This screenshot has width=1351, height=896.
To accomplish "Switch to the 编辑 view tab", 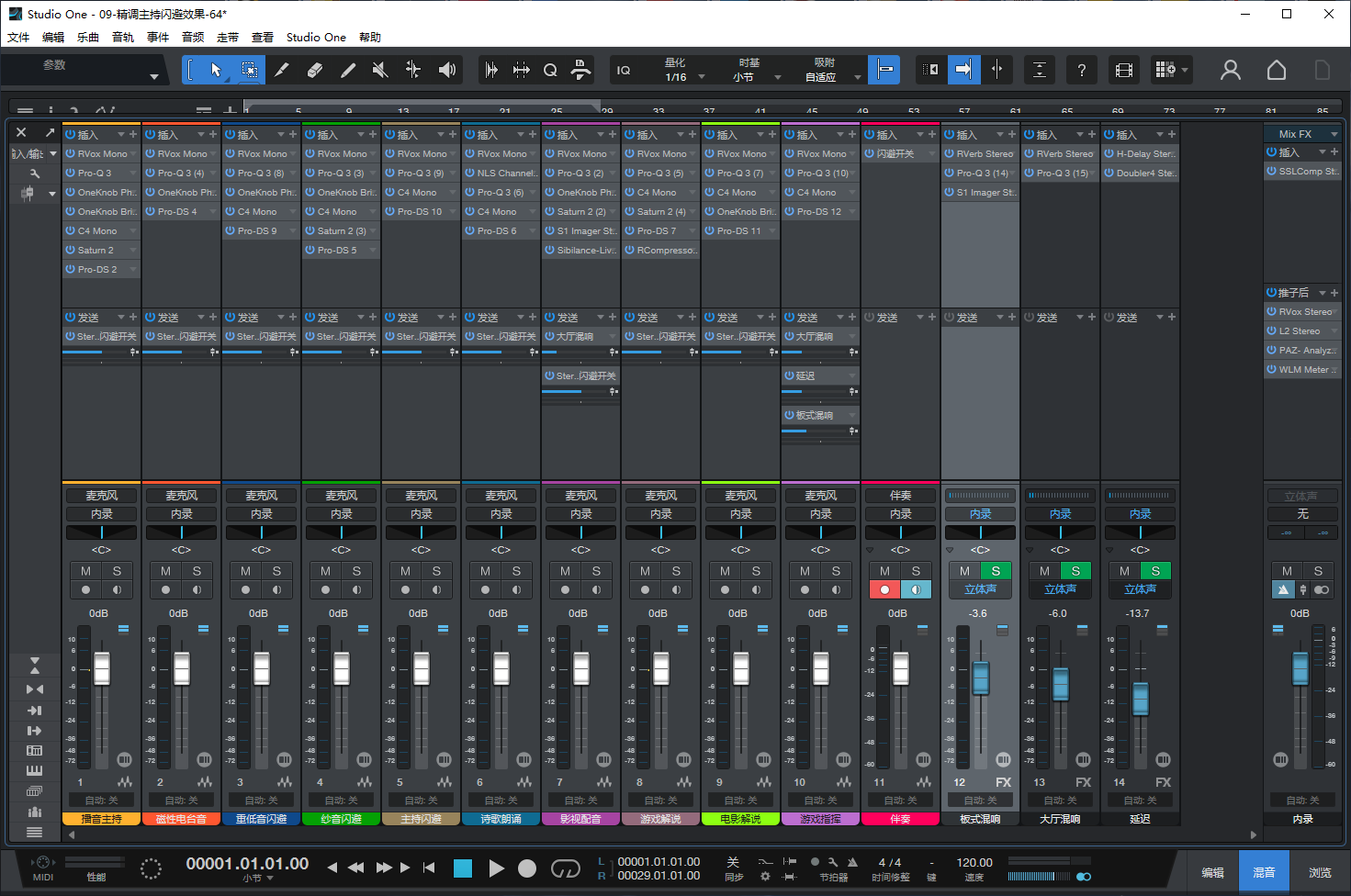I will tap(1212, 870).
